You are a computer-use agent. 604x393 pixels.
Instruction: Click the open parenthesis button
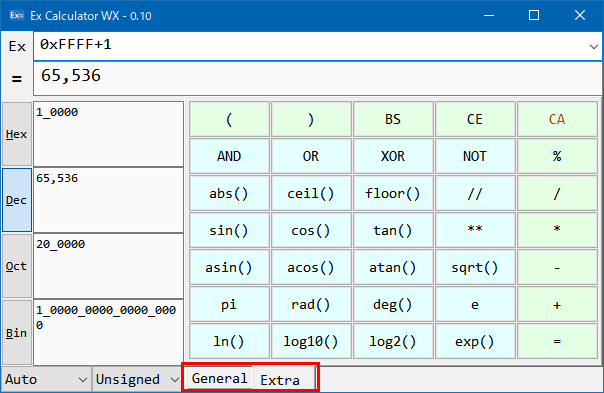pyautogui.click(x=229, y=119)
